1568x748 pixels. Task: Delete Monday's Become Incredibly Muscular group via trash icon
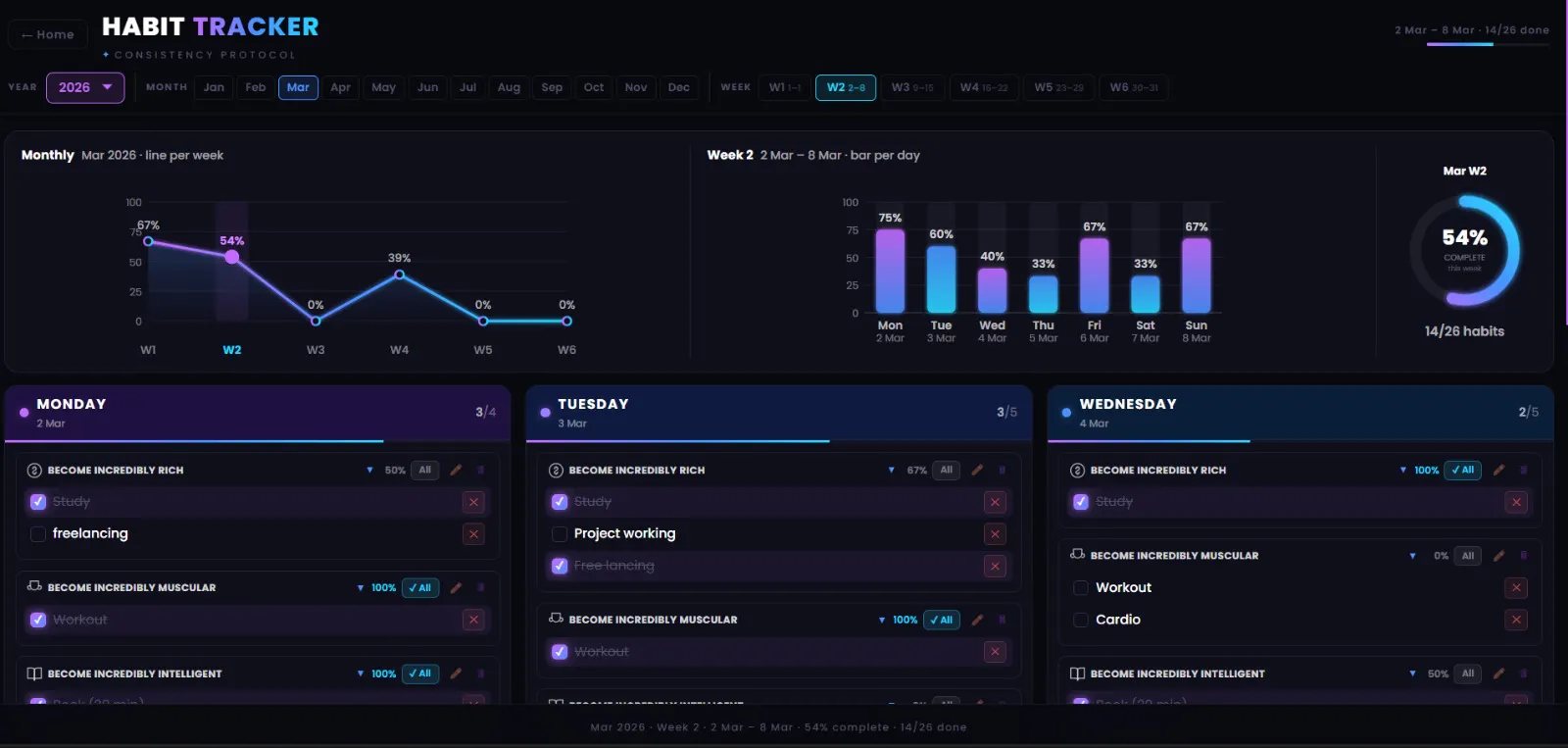pyautogui.click(x=480, y=587)
